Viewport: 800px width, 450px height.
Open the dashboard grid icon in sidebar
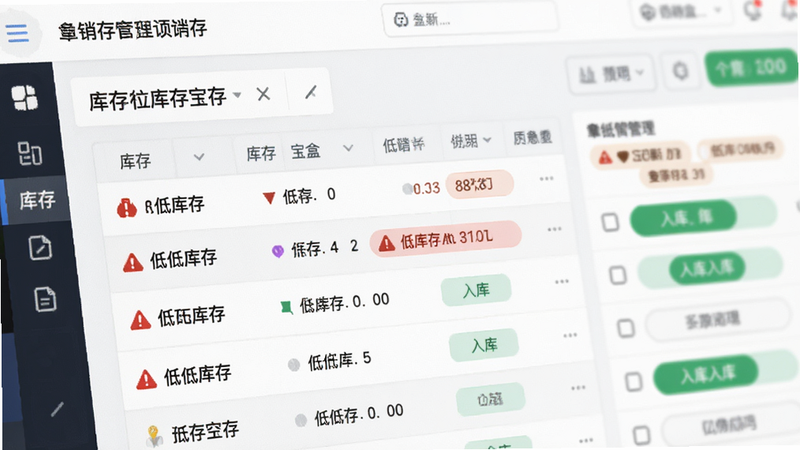coord(24,97)
